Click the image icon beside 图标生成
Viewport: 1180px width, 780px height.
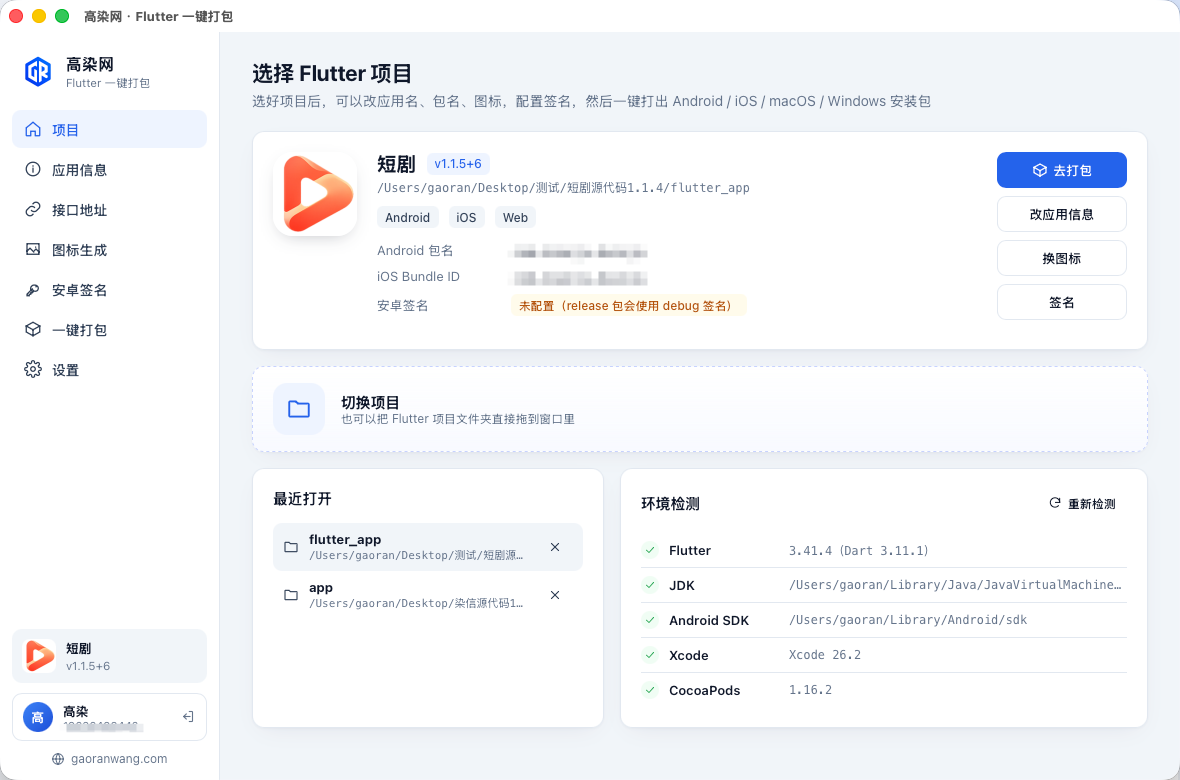pyautogui.click(x=33, y=249)
